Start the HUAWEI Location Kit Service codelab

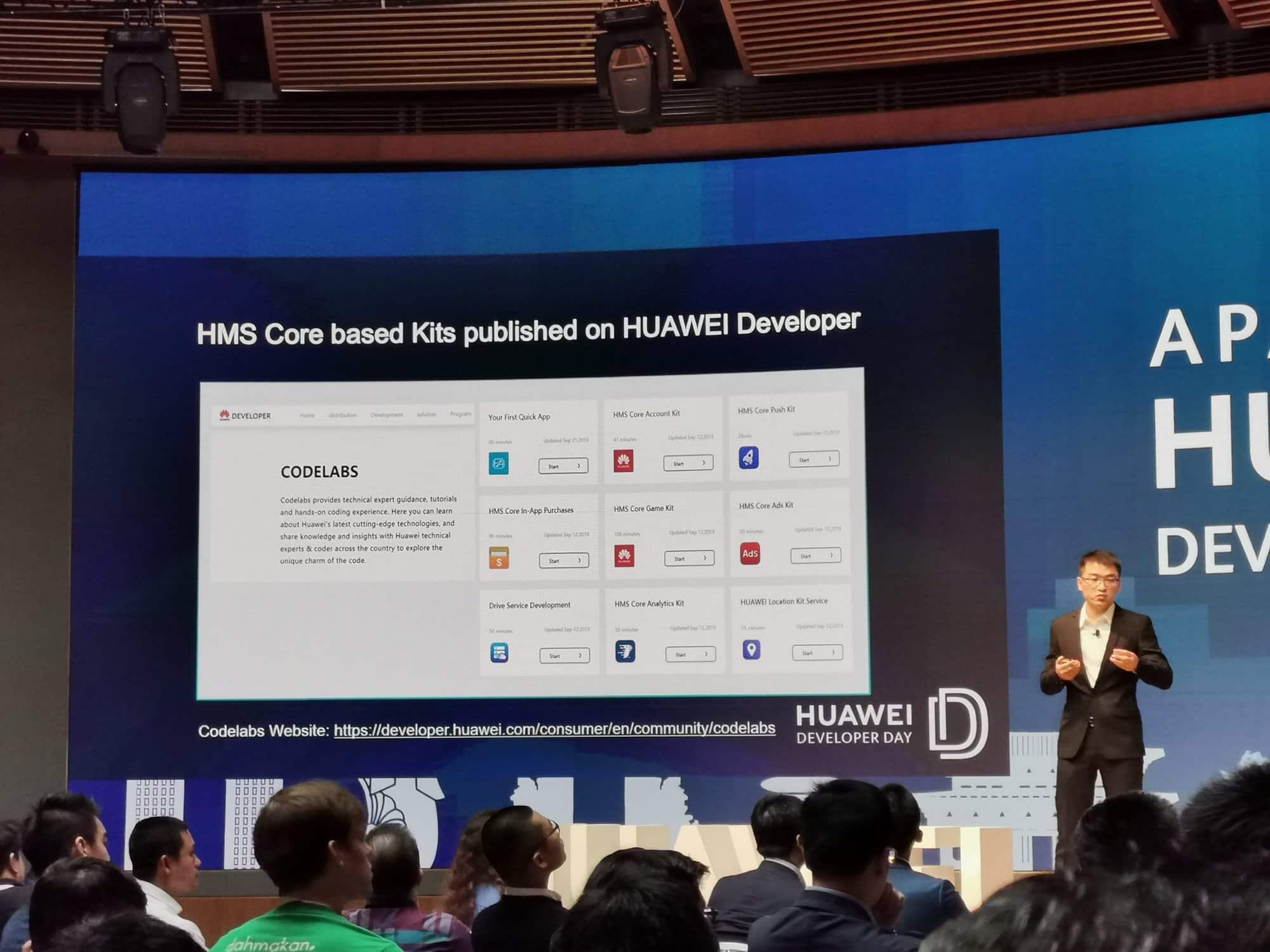817,652
